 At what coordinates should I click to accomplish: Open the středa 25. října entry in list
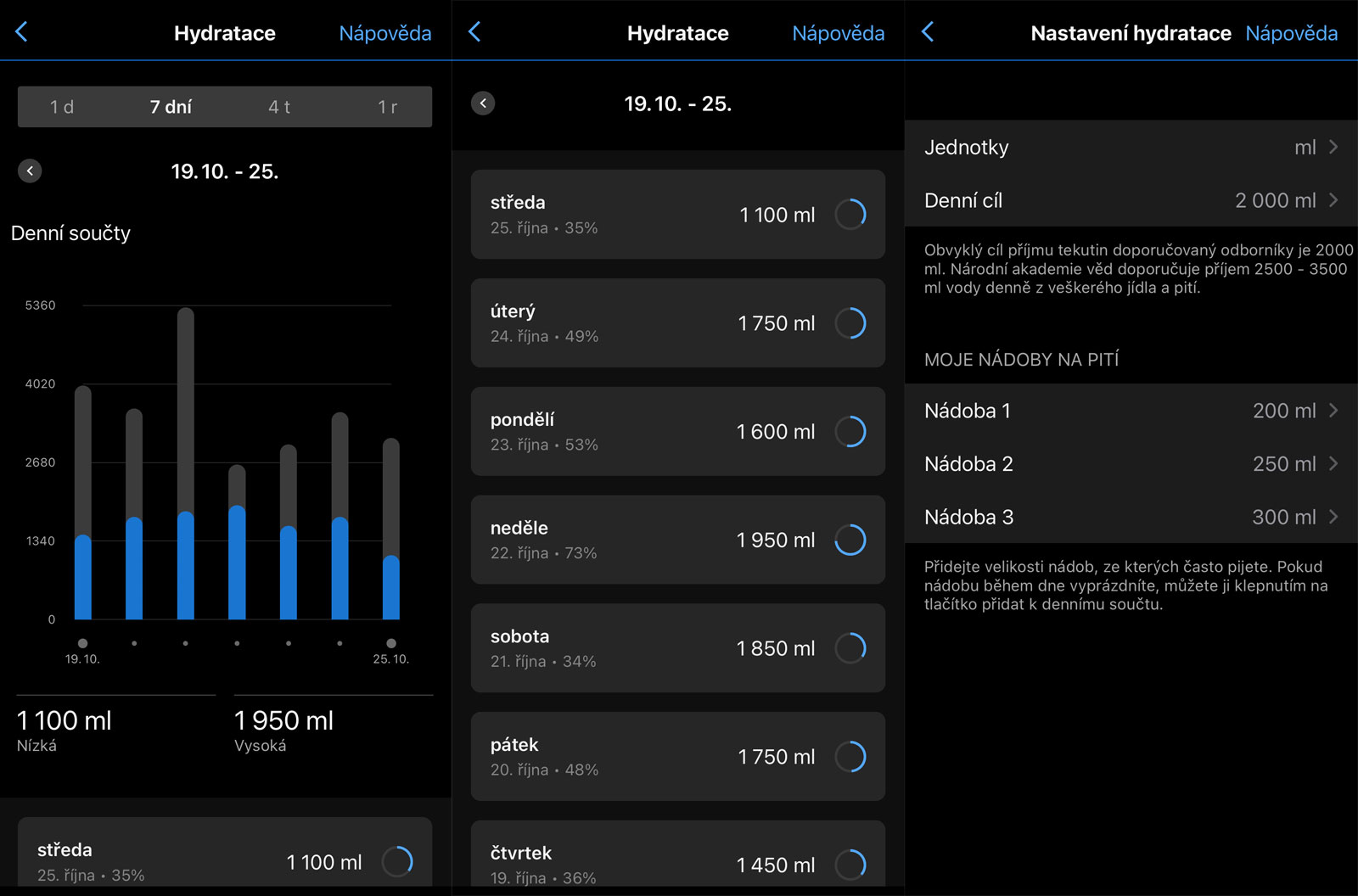click(678, 215)
